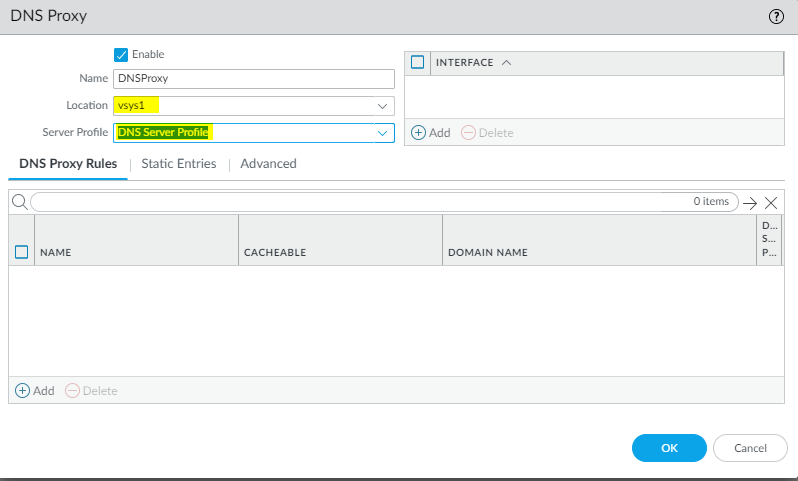Uncheck the Enable checkbox
This screenshot has width=798, height=481.
121,54
